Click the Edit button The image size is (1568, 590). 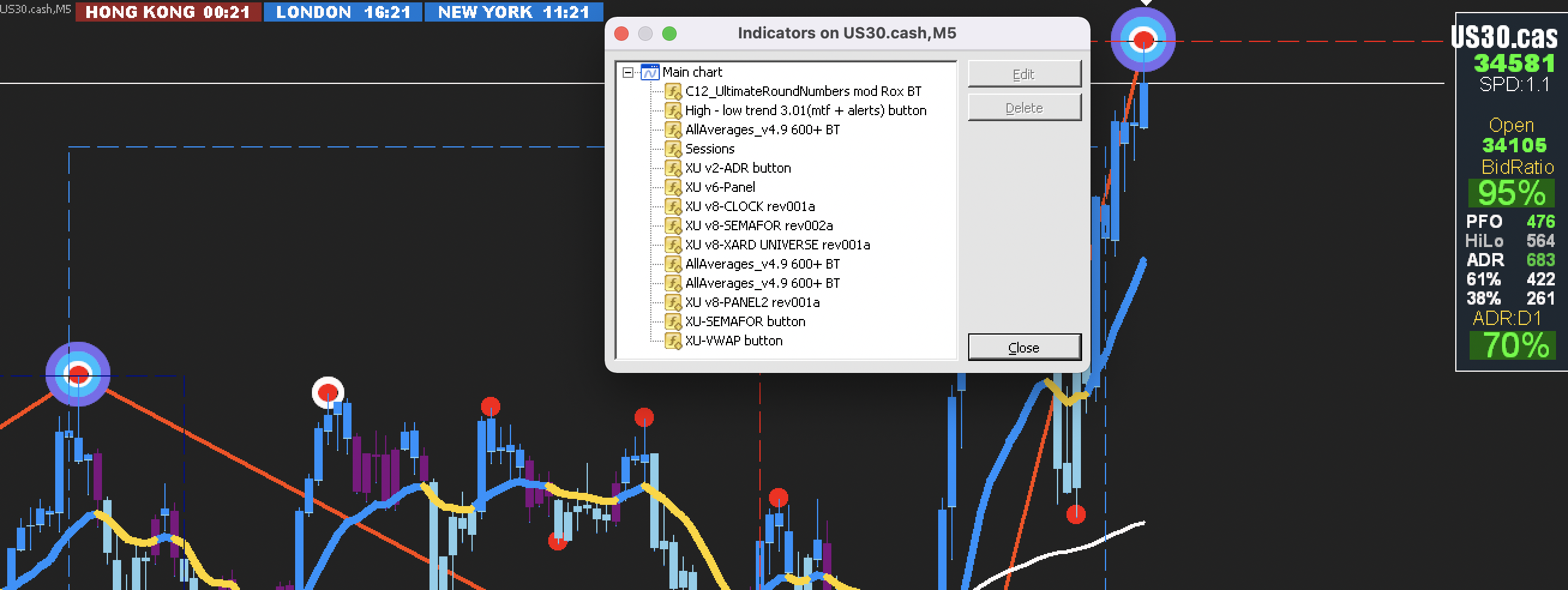tap(1024, 74)
